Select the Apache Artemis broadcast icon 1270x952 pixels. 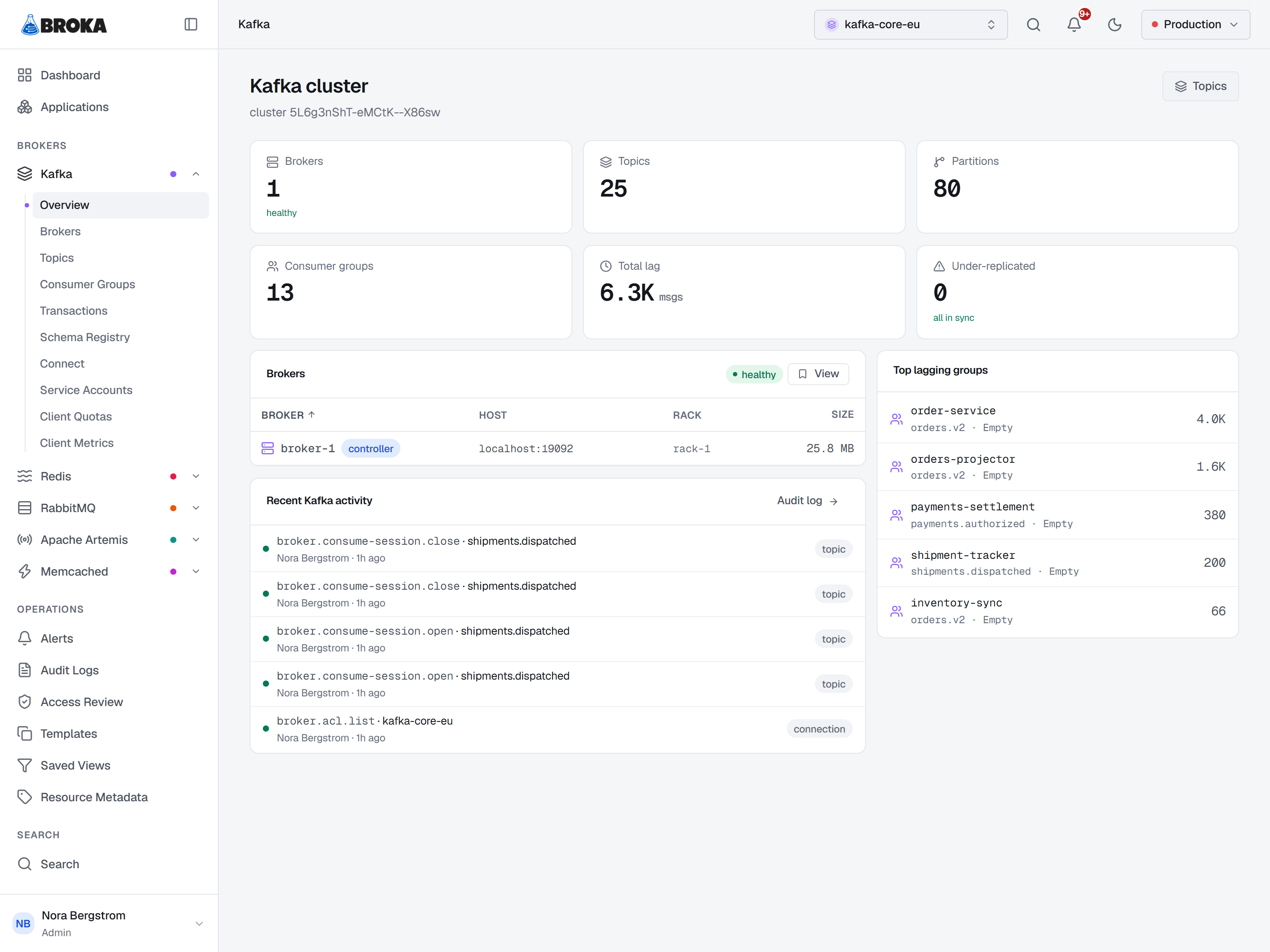click(25, 539)
